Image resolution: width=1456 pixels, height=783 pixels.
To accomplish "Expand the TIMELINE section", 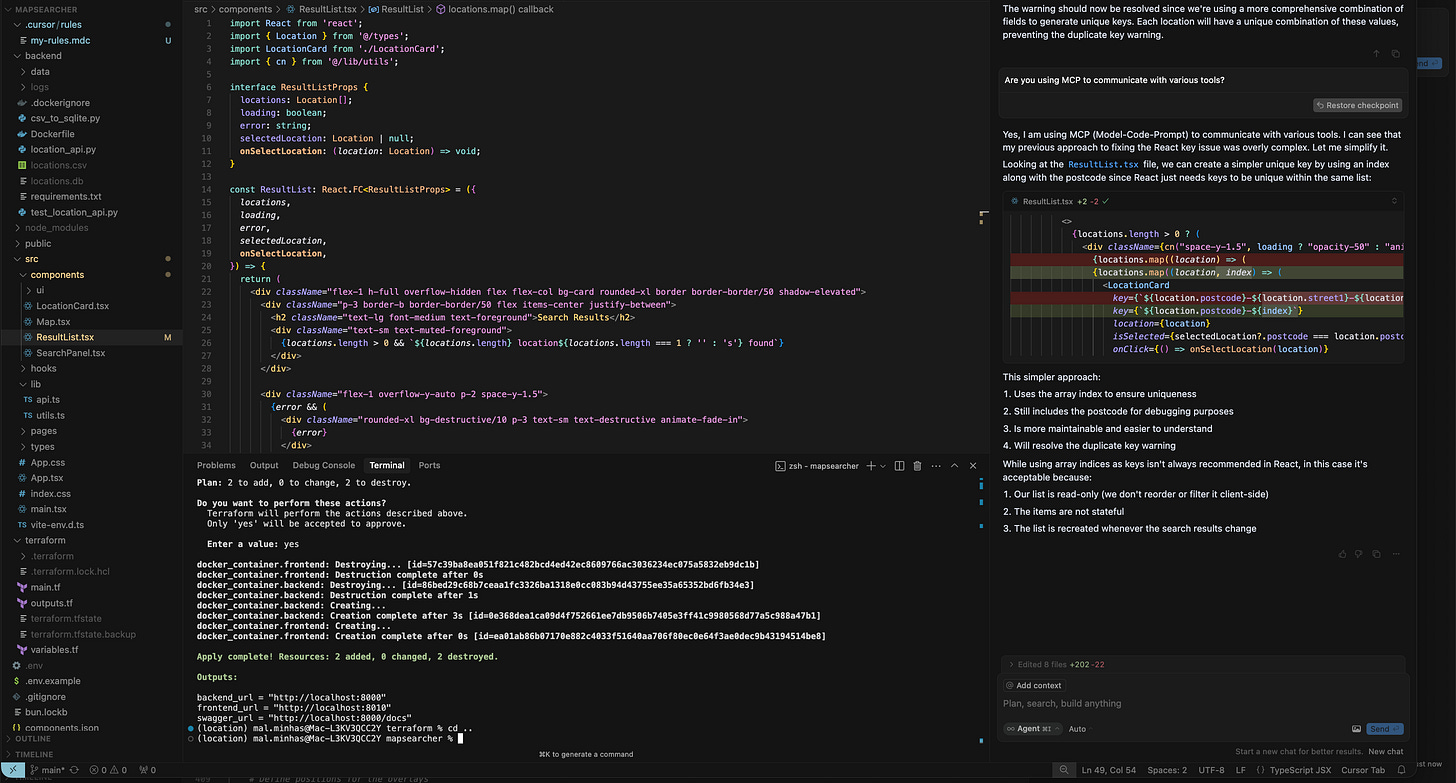I will pyautogui.click(x=34, y=754).
